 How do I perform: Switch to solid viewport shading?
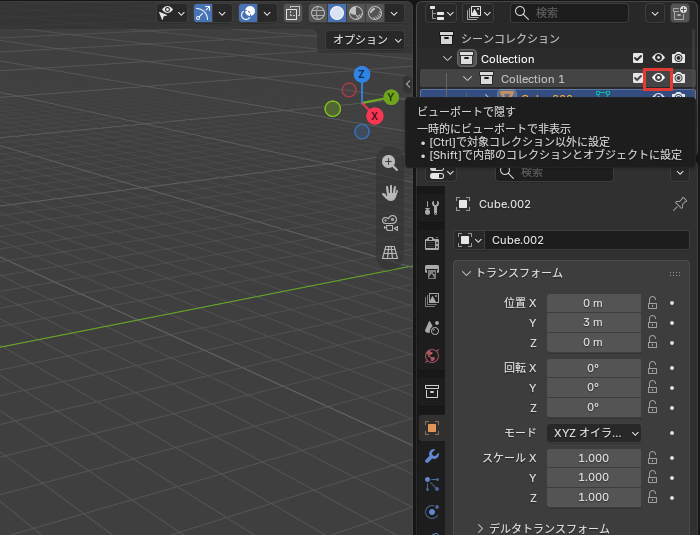pyautogui.click(x=337, y=13)
